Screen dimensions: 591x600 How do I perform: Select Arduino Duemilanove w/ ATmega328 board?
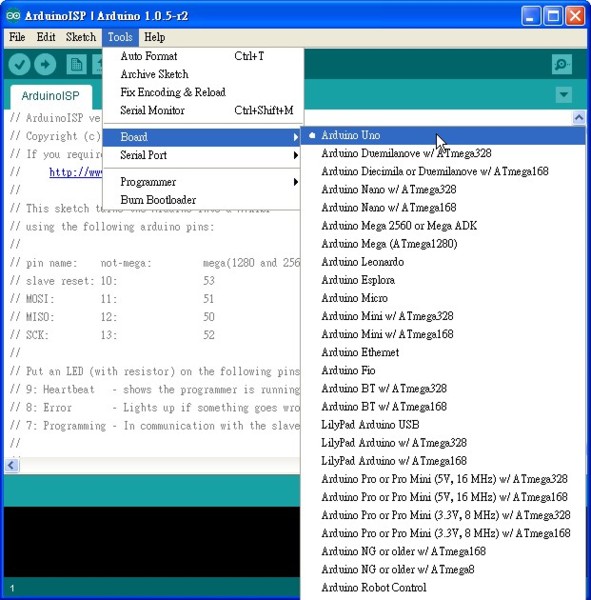coord(443,153)
